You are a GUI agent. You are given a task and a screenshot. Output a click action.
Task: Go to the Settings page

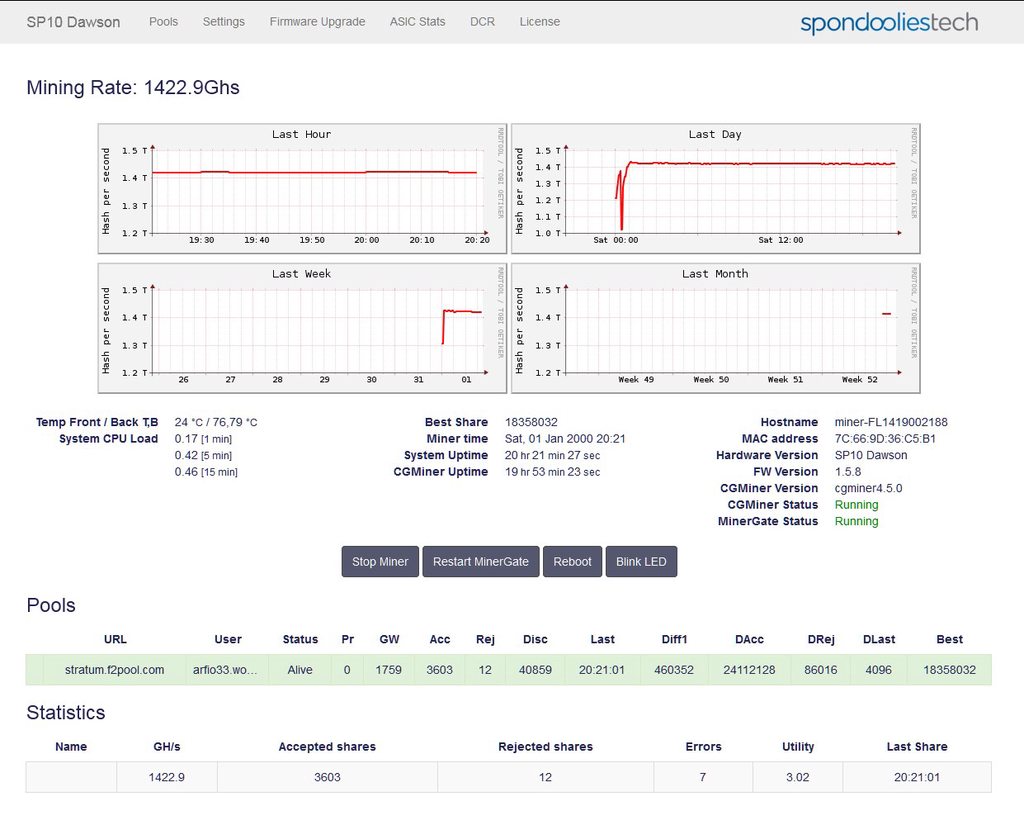click(223, 22)
